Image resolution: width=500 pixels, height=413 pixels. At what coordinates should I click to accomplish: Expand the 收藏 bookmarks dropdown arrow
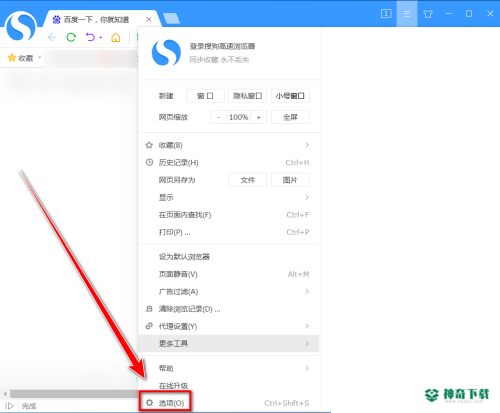click(x=39, y=58)
